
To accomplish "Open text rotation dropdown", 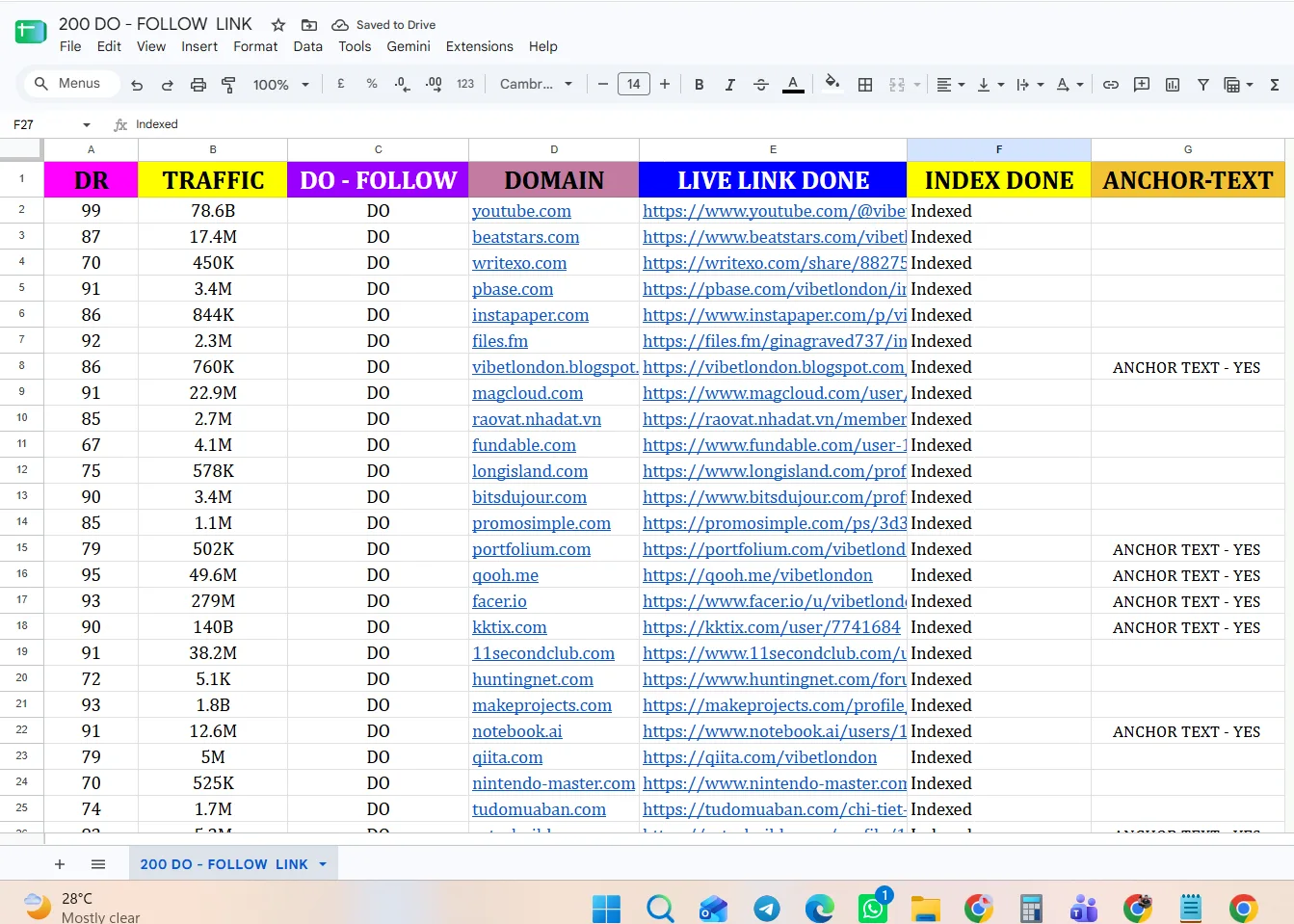I will [x=1070, y=85].
